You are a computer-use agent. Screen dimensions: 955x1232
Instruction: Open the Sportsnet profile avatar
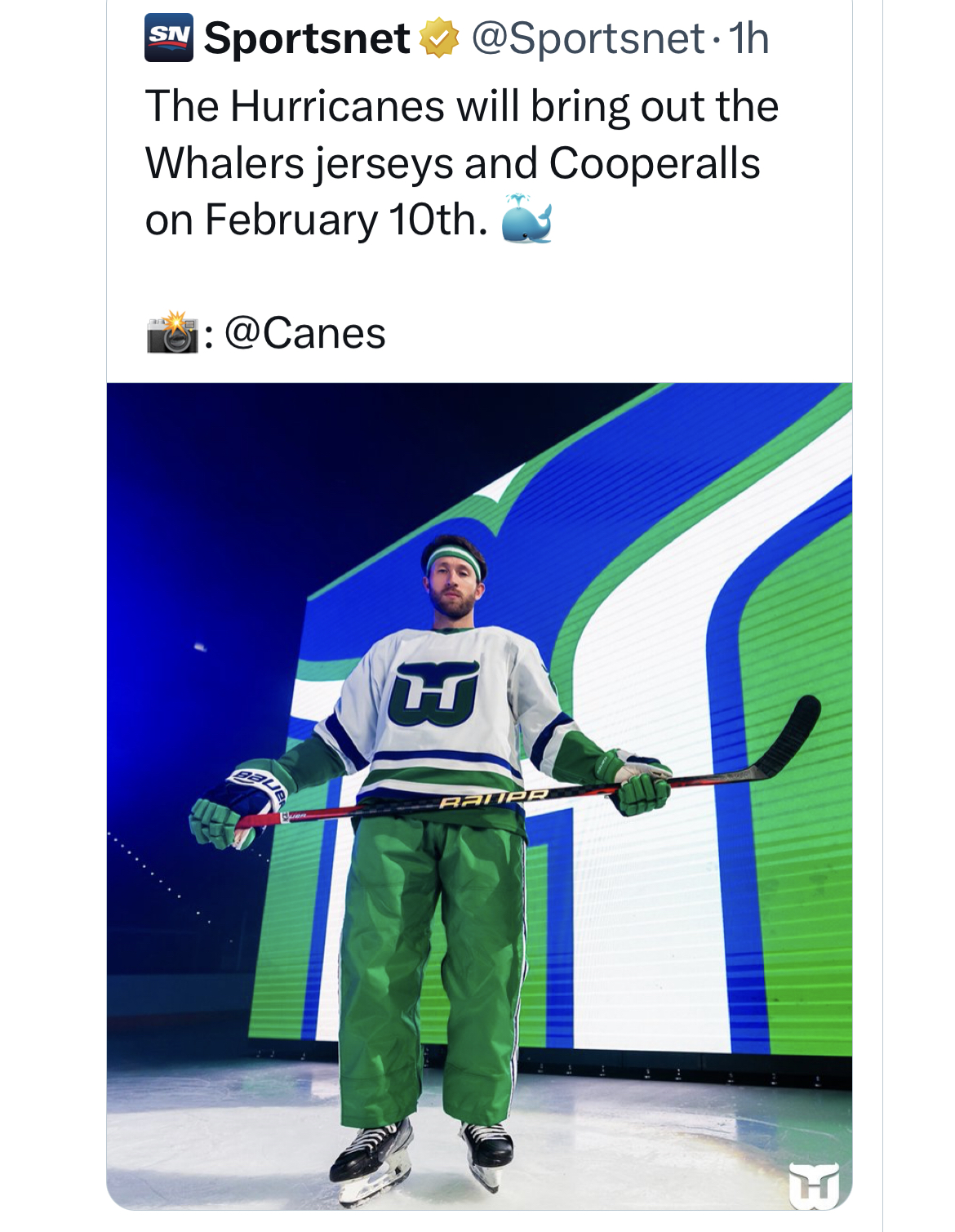[x=169, y=38]
